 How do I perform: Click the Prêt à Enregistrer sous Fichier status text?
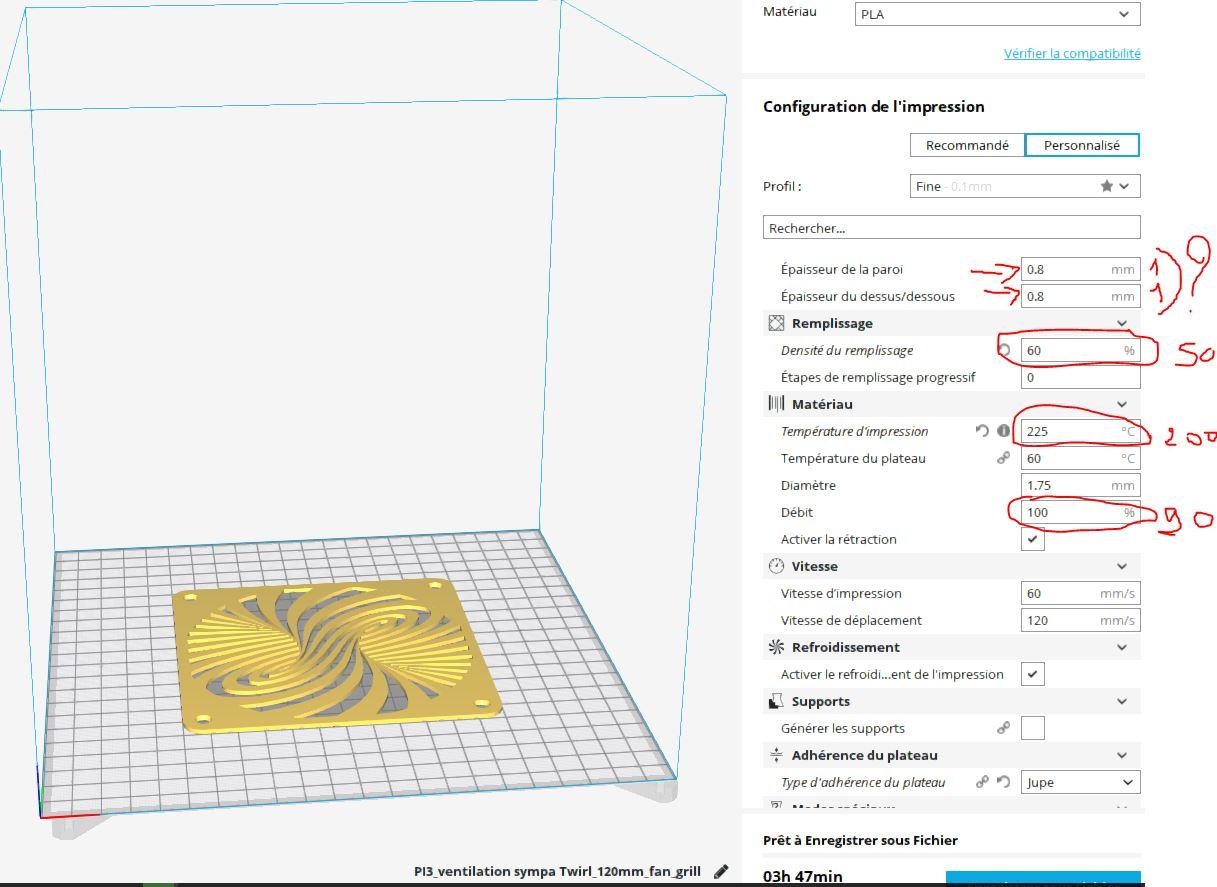pyautogui.click(x=860, y=840)
